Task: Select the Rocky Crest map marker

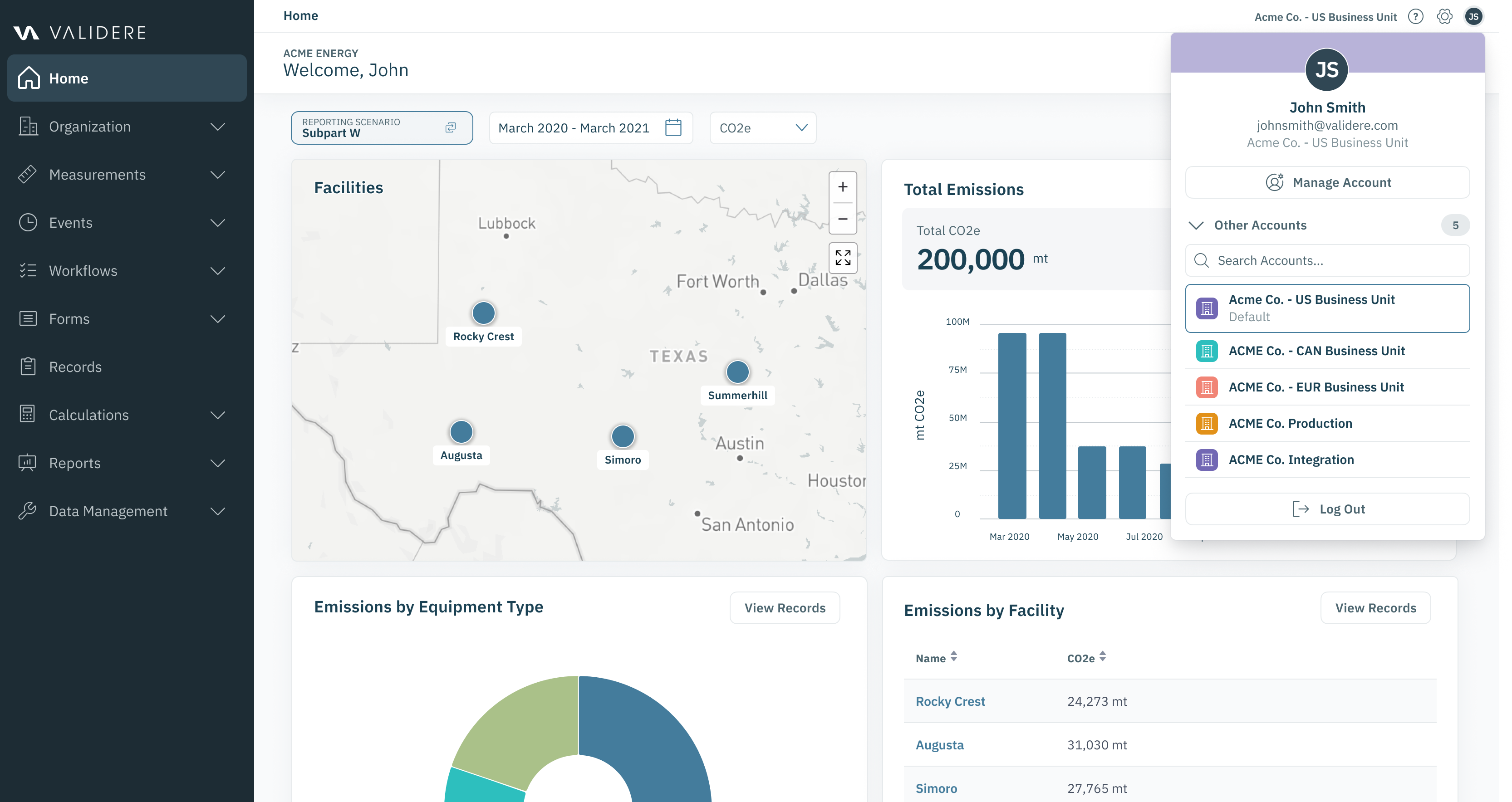Action: (x=484, y=313)
